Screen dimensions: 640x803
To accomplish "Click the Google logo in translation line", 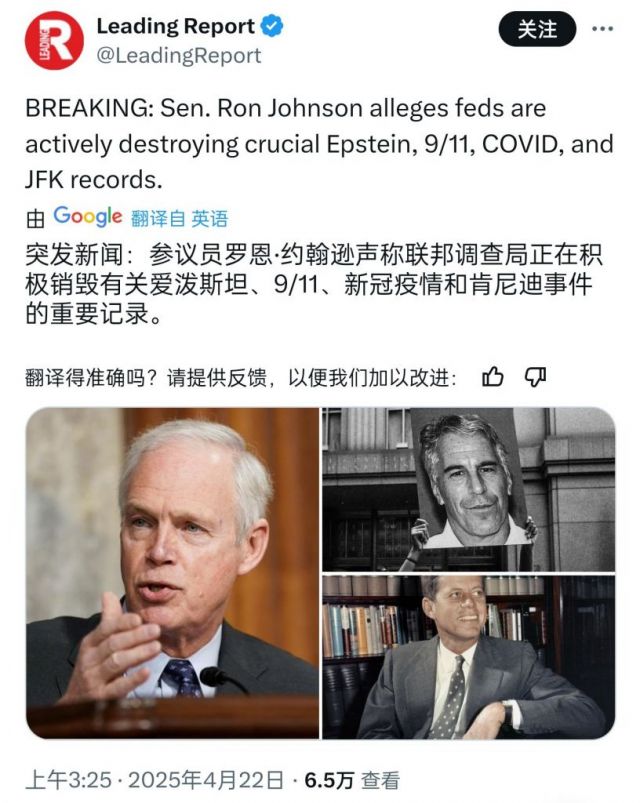I will (88, 217).
